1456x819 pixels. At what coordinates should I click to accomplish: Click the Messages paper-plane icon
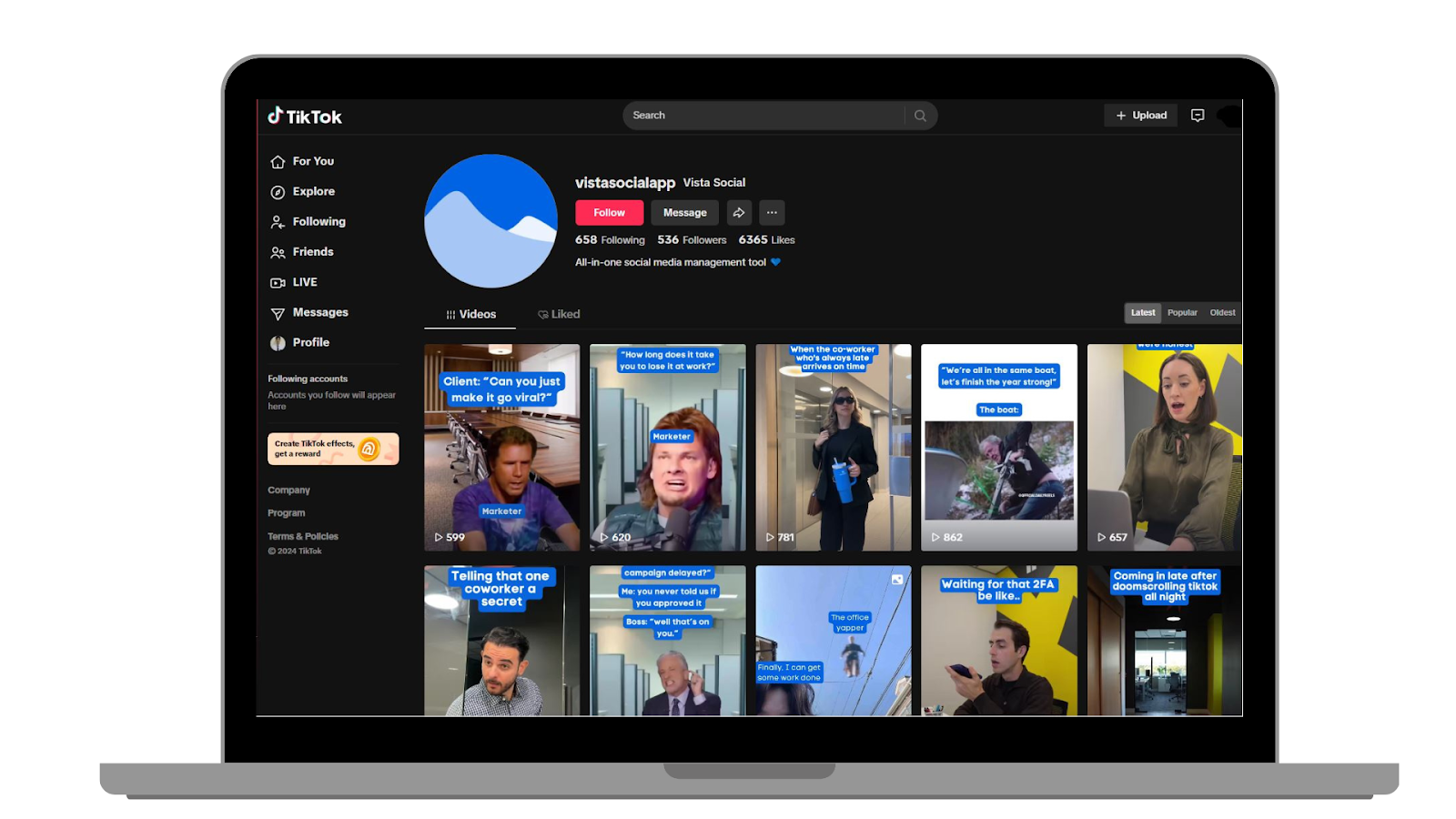278,313
